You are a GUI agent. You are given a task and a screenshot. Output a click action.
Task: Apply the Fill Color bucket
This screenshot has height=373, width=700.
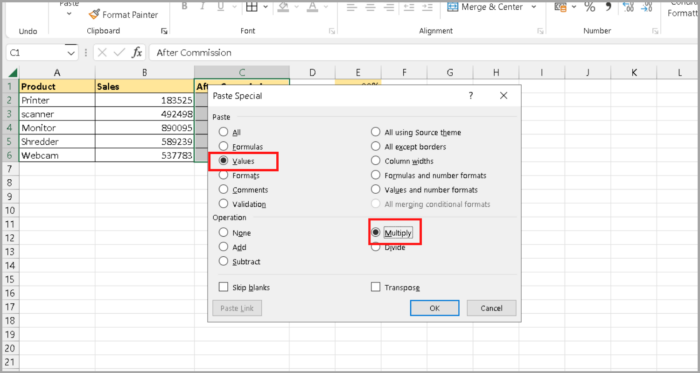[283, 6]
